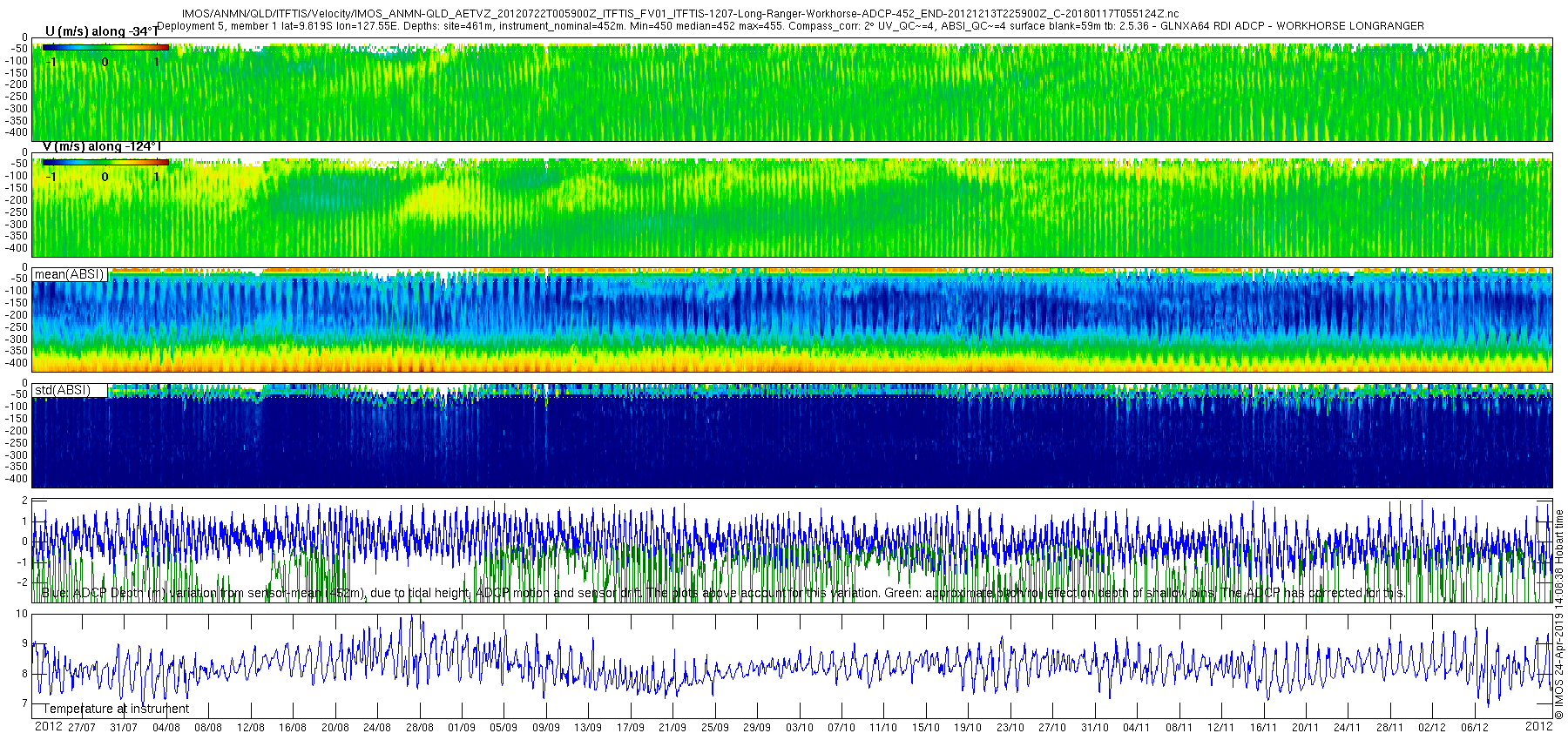Screen dimensions: 1568x740
Task: Click the '12/08' date tick label
Action: (251, 728)
